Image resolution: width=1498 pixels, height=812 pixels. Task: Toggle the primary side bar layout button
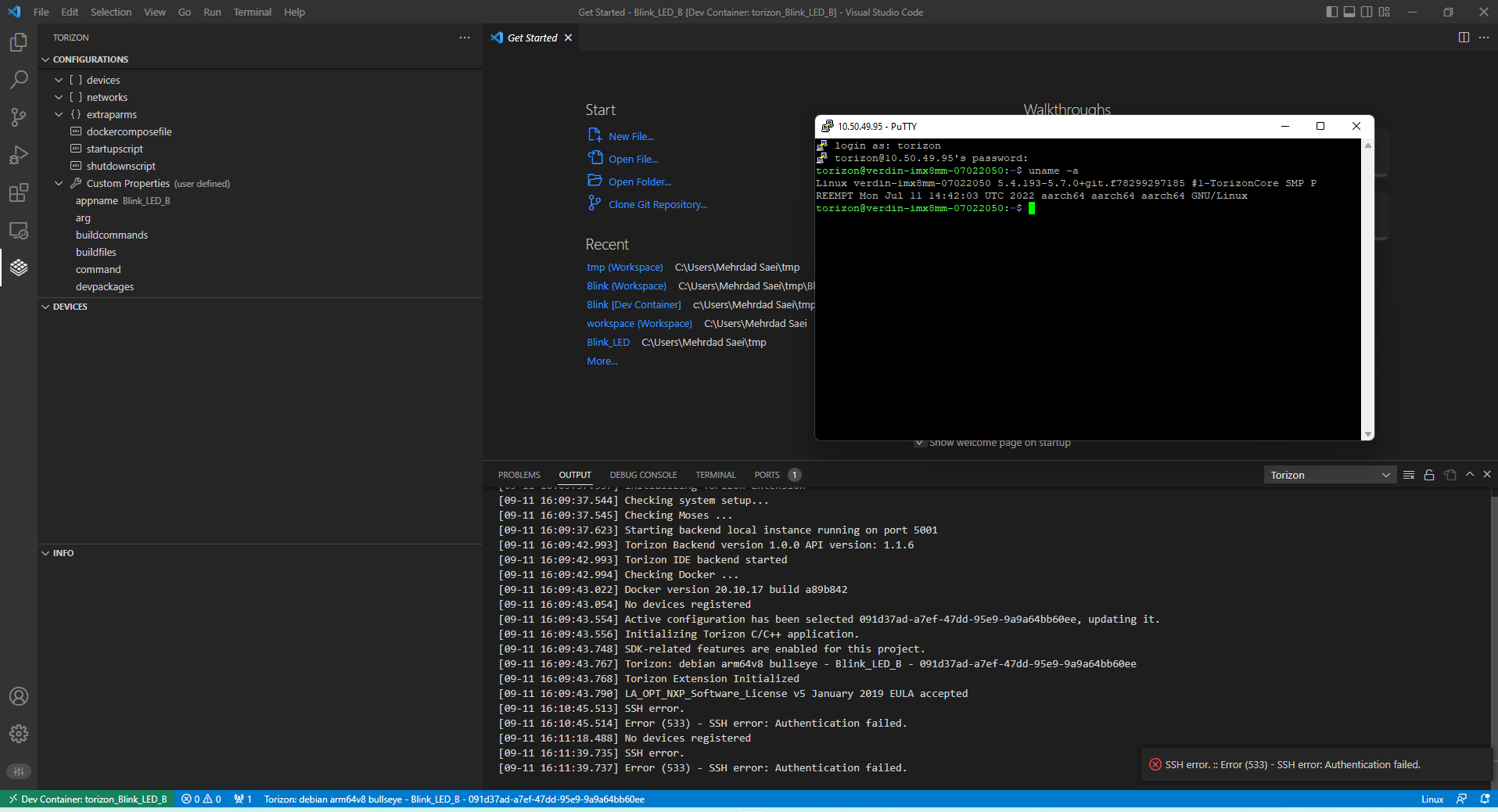tap(1331, 12)
